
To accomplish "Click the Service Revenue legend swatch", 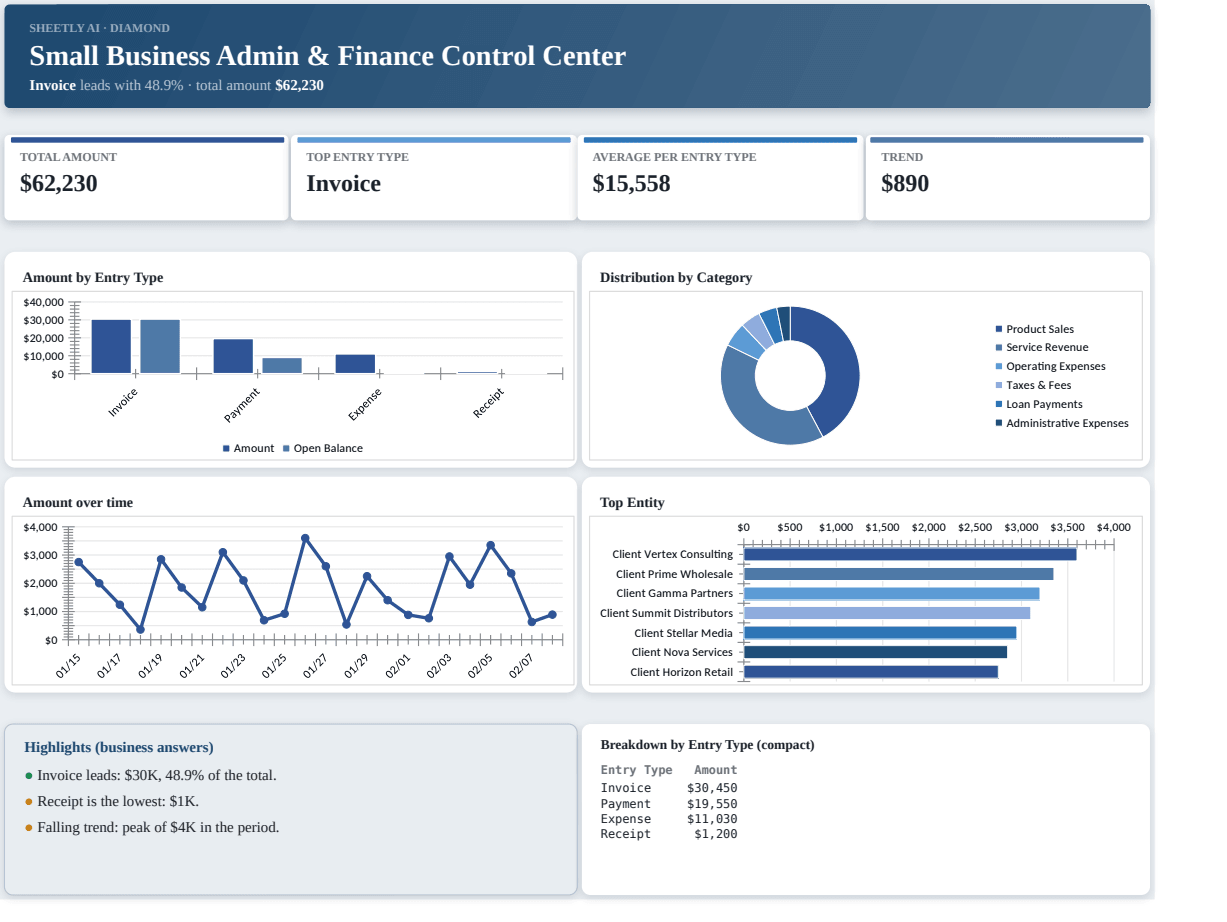I will pyautogui.click(x=999, y=348).
